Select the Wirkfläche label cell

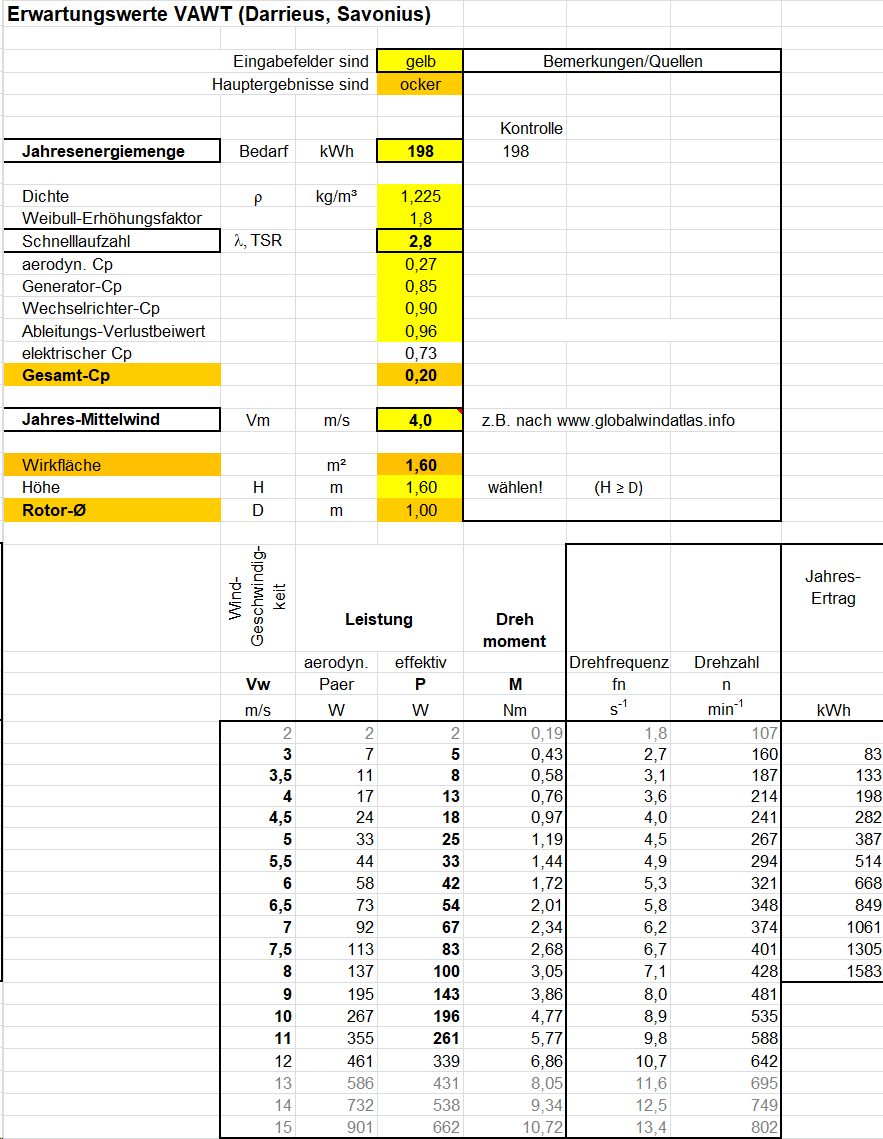[112, 465]
